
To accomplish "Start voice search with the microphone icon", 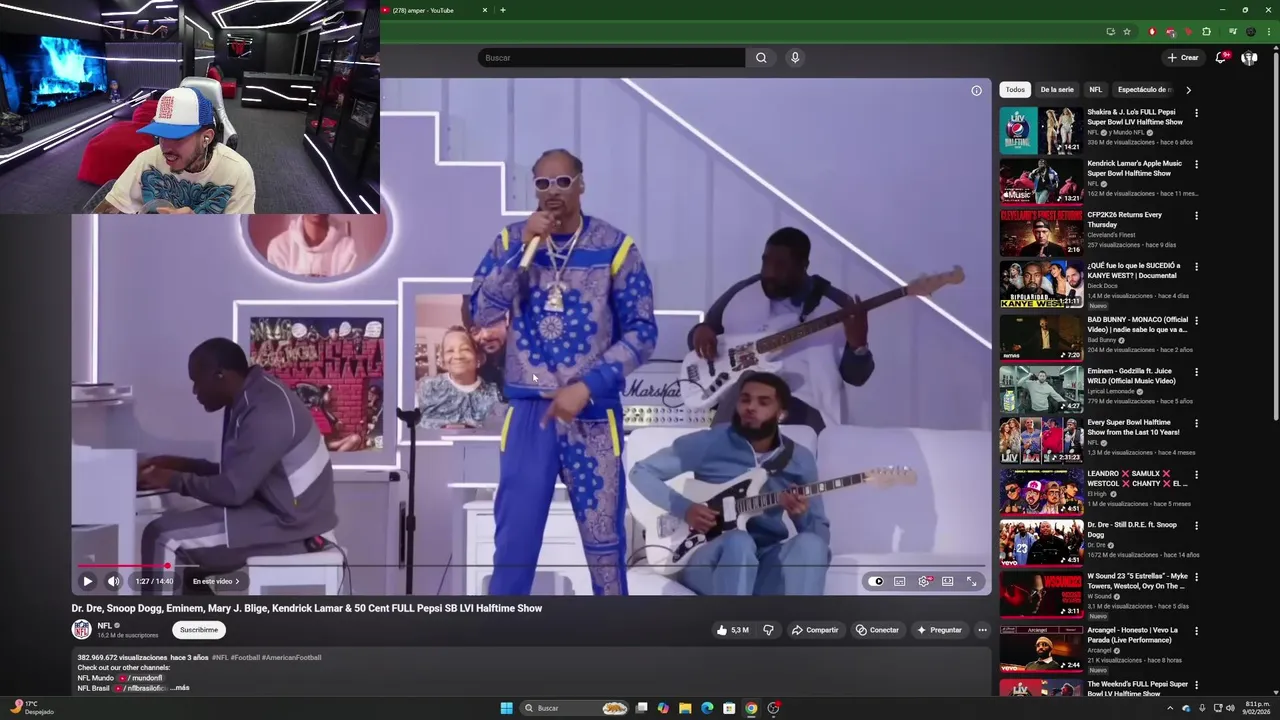I will [795, 58].
